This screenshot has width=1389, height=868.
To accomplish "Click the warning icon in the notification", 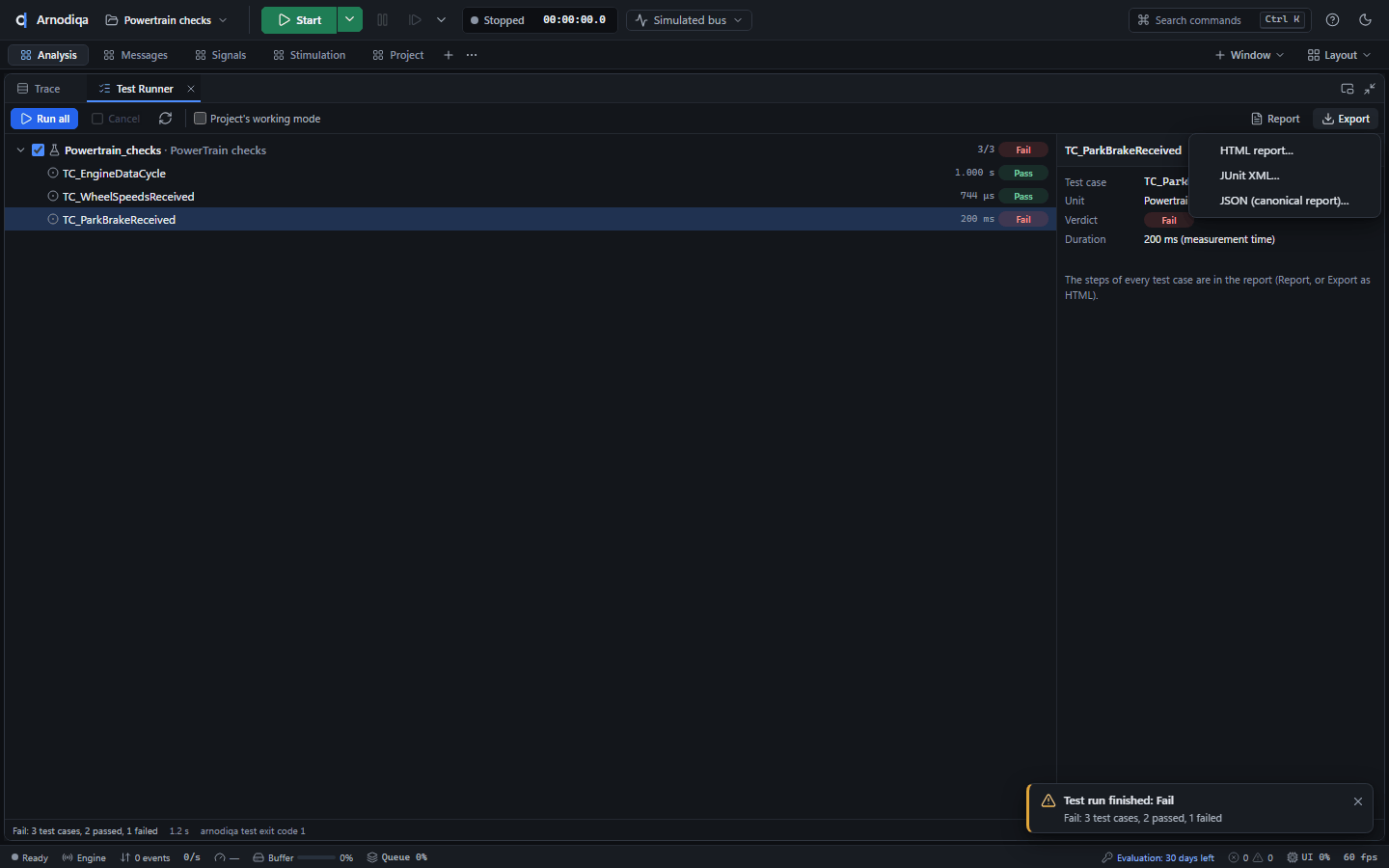I will pyautogui.click(x=1049, y=801).
